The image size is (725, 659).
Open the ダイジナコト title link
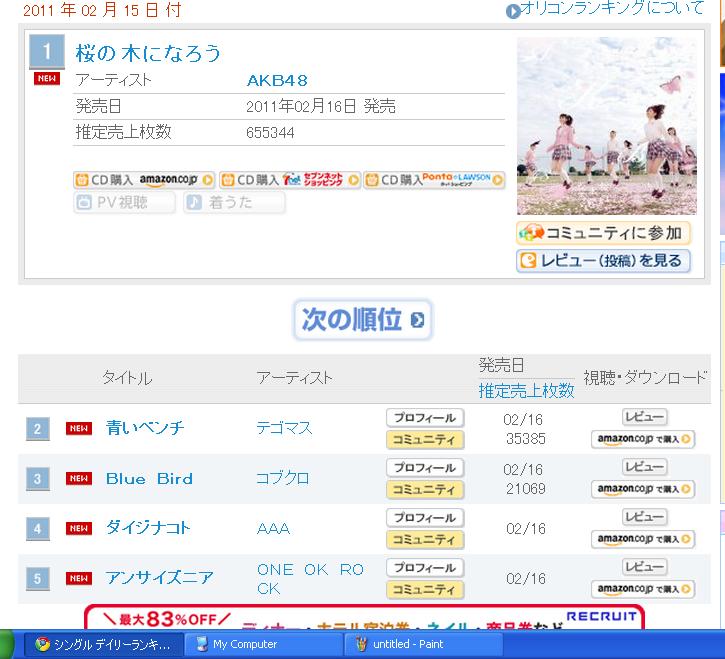coord(148,528)
